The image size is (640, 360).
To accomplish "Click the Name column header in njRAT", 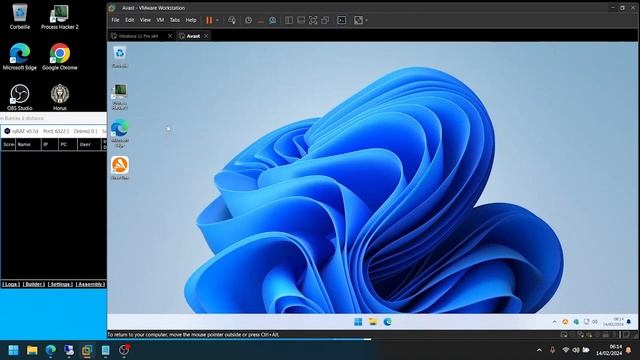I will 28,144.
